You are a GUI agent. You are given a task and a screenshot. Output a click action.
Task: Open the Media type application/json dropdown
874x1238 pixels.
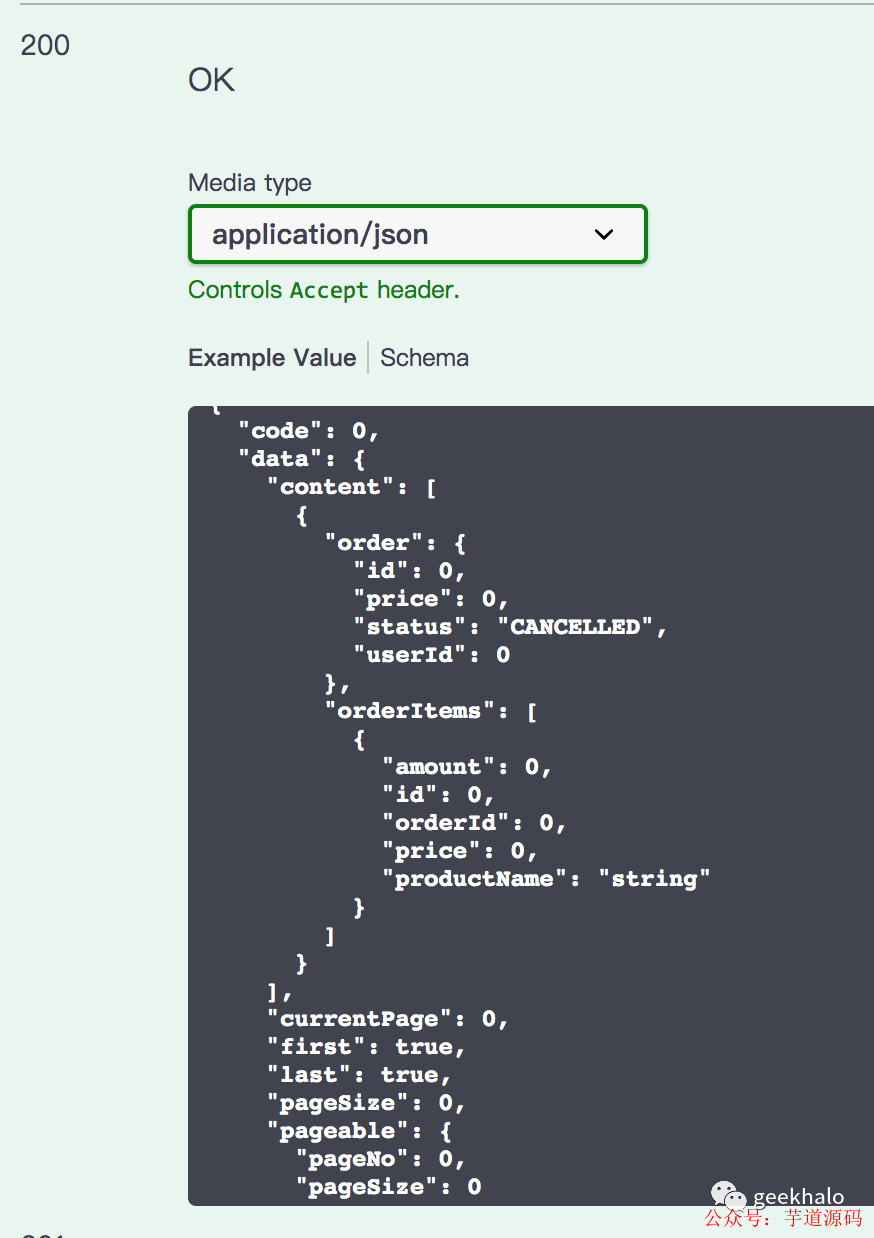tap(417, 234)
